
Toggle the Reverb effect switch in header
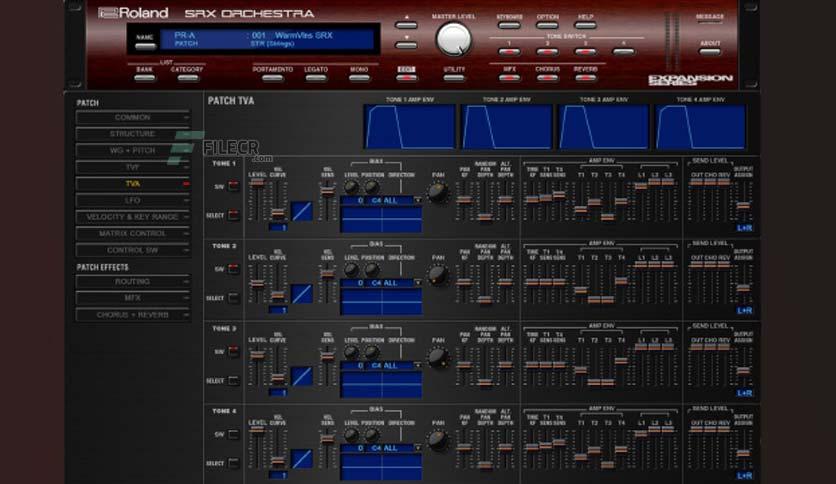click(585, 78)
